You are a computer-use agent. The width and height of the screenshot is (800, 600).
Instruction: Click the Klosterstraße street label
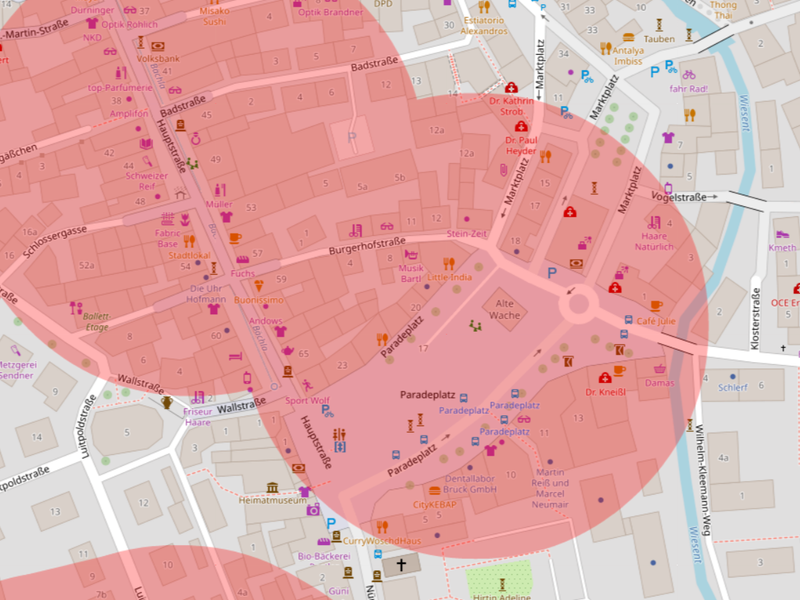755,319
